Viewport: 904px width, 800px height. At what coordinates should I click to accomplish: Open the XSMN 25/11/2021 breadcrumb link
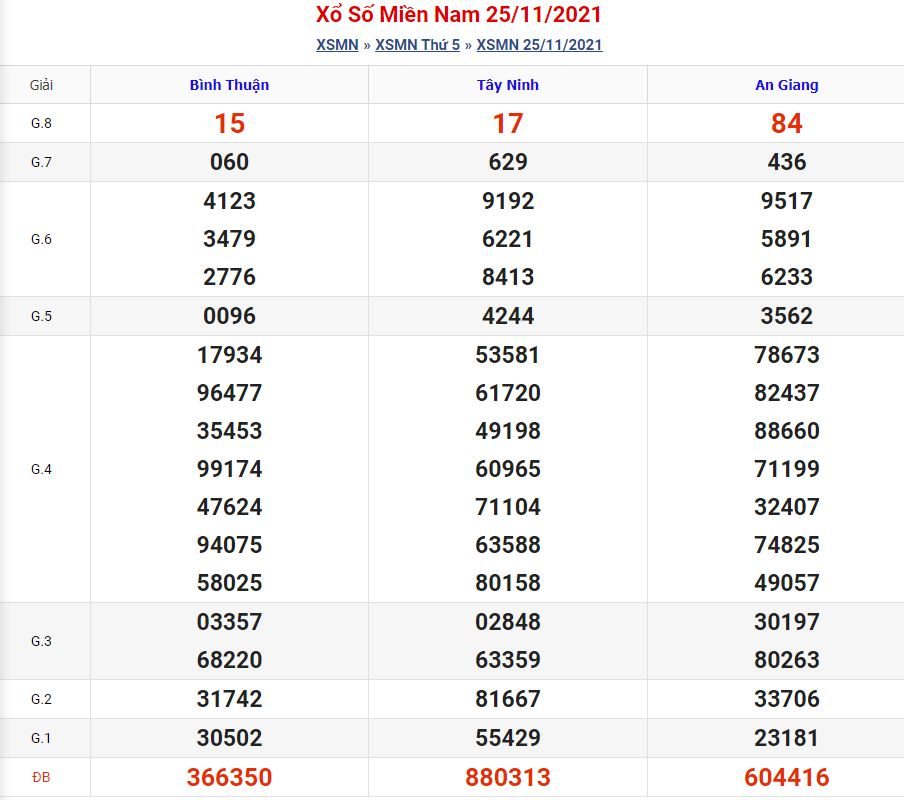[x=539, y=44]
